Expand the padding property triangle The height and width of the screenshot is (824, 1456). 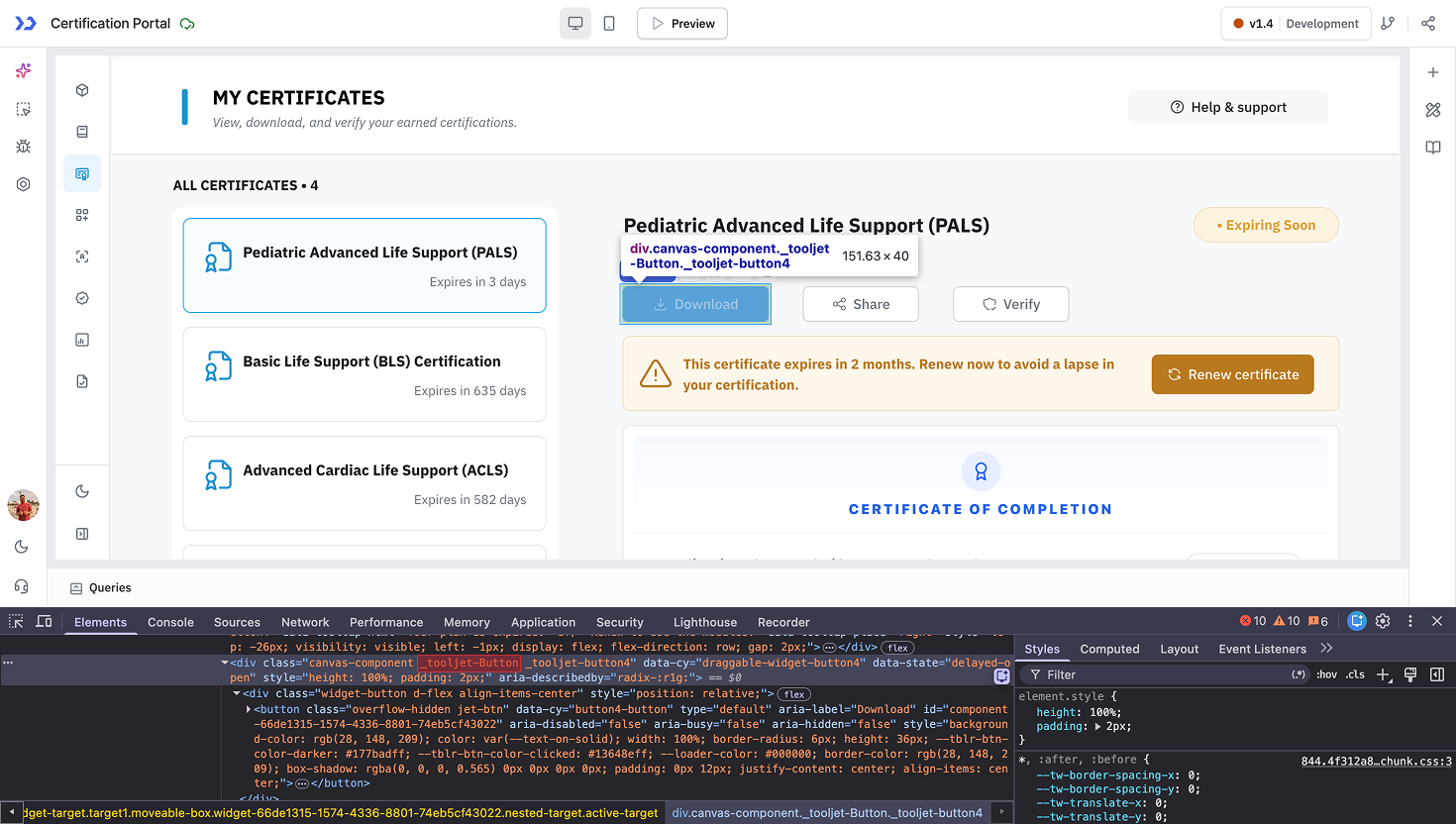[x=1097, y=727]
